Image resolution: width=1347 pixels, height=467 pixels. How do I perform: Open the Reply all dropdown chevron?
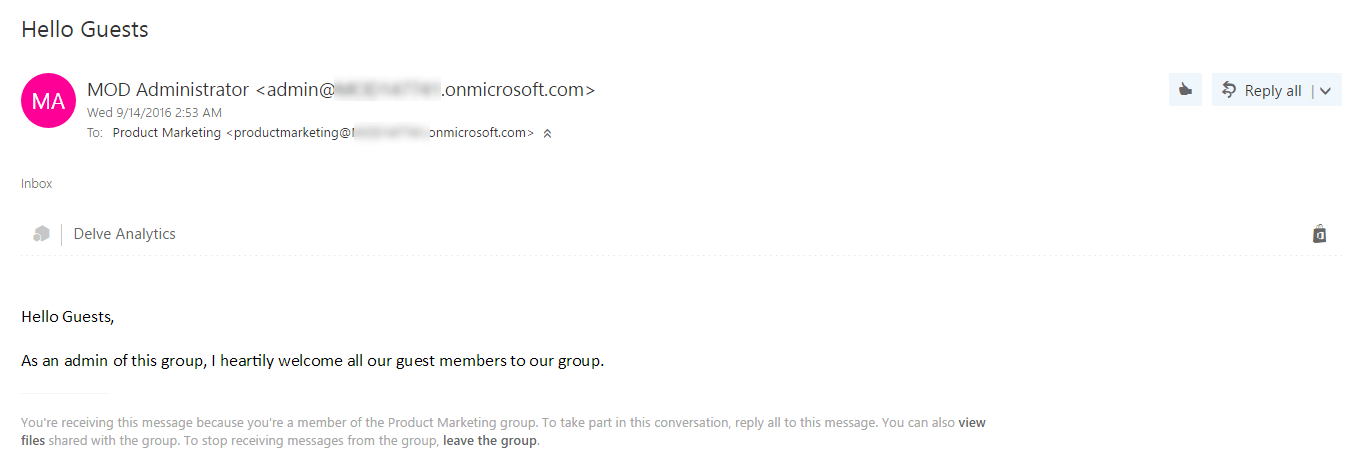pyautogui.click(x=1326, y=91)
